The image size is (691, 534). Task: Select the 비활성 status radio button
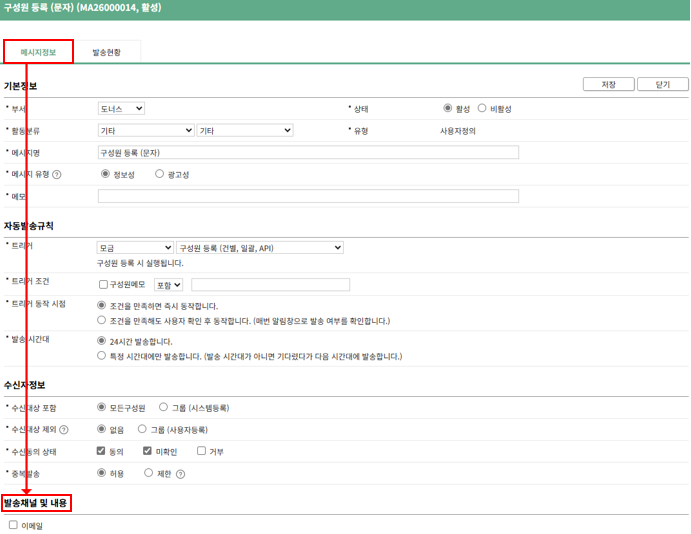482,108
